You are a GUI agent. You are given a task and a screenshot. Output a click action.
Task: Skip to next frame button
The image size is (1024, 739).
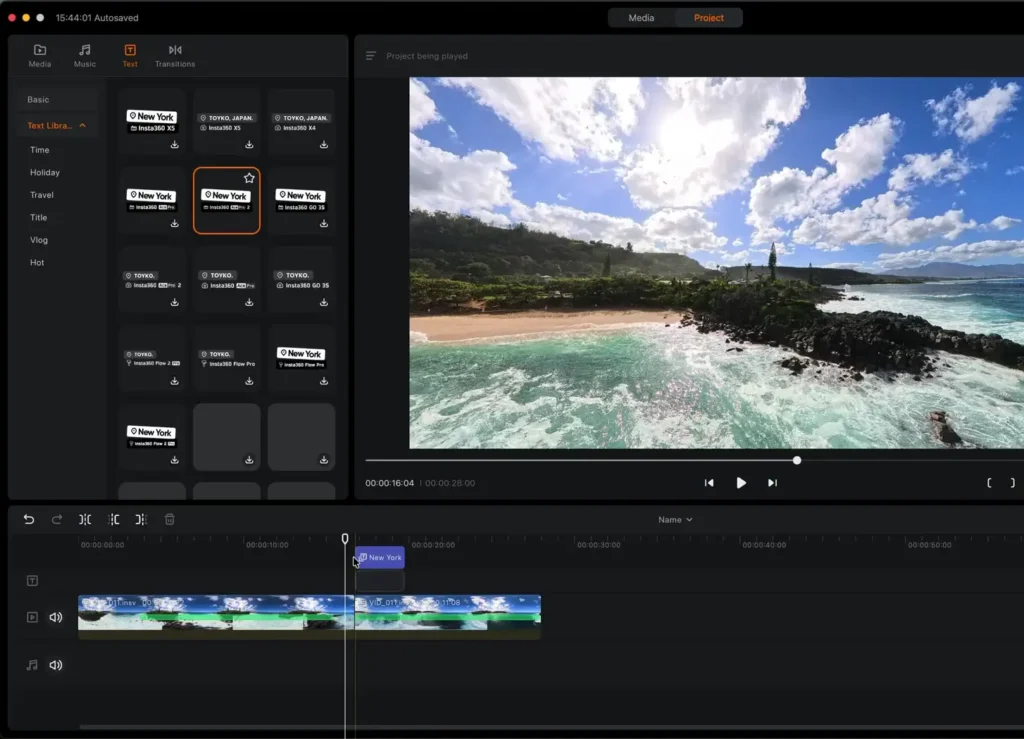(772, 483)
